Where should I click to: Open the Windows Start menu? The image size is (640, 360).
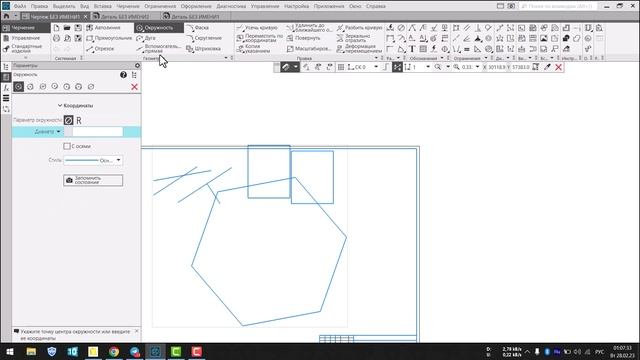10,351
